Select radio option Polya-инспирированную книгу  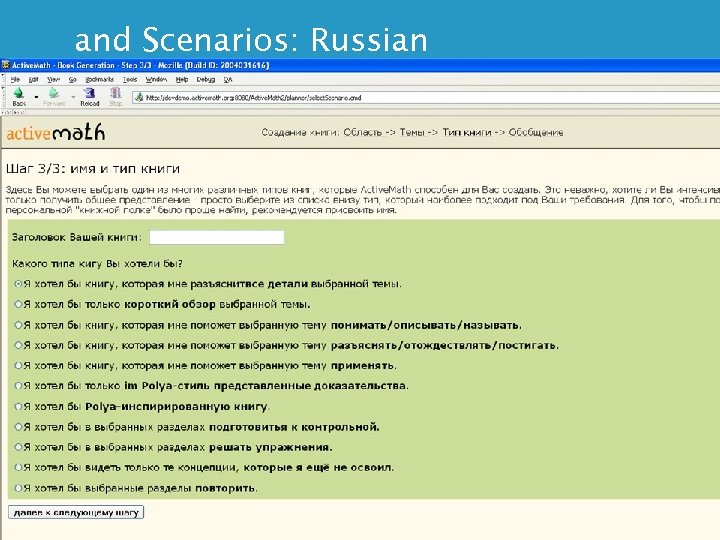click(x=18, y=406)
